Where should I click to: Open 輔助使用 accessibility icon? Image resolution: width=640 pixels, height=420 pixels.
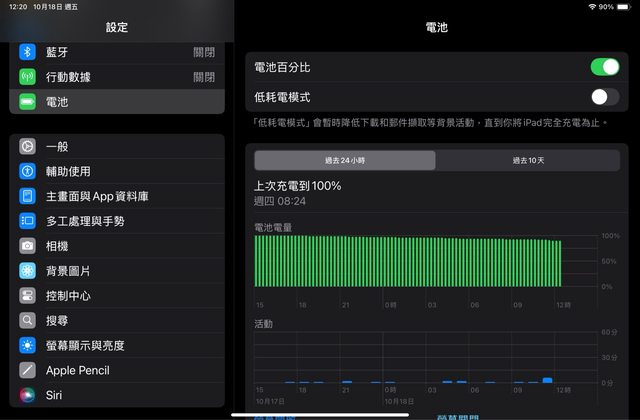click(28, 171)
